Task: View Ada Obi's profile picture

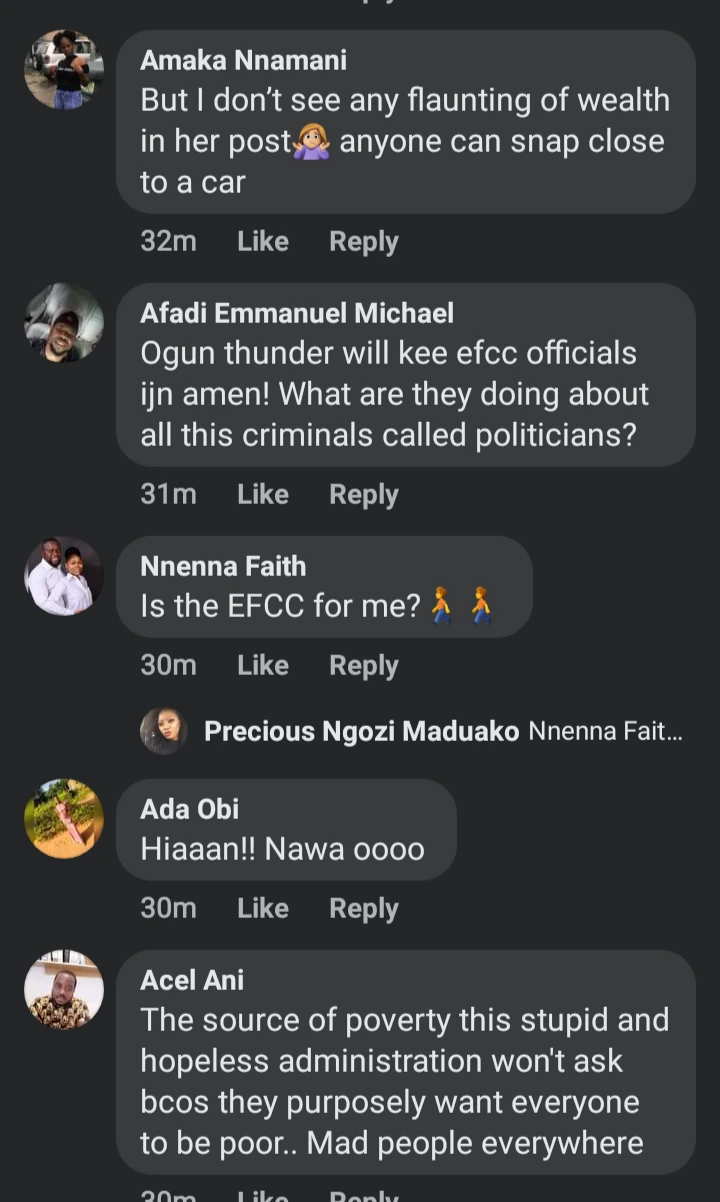Action: coord(64,819)
